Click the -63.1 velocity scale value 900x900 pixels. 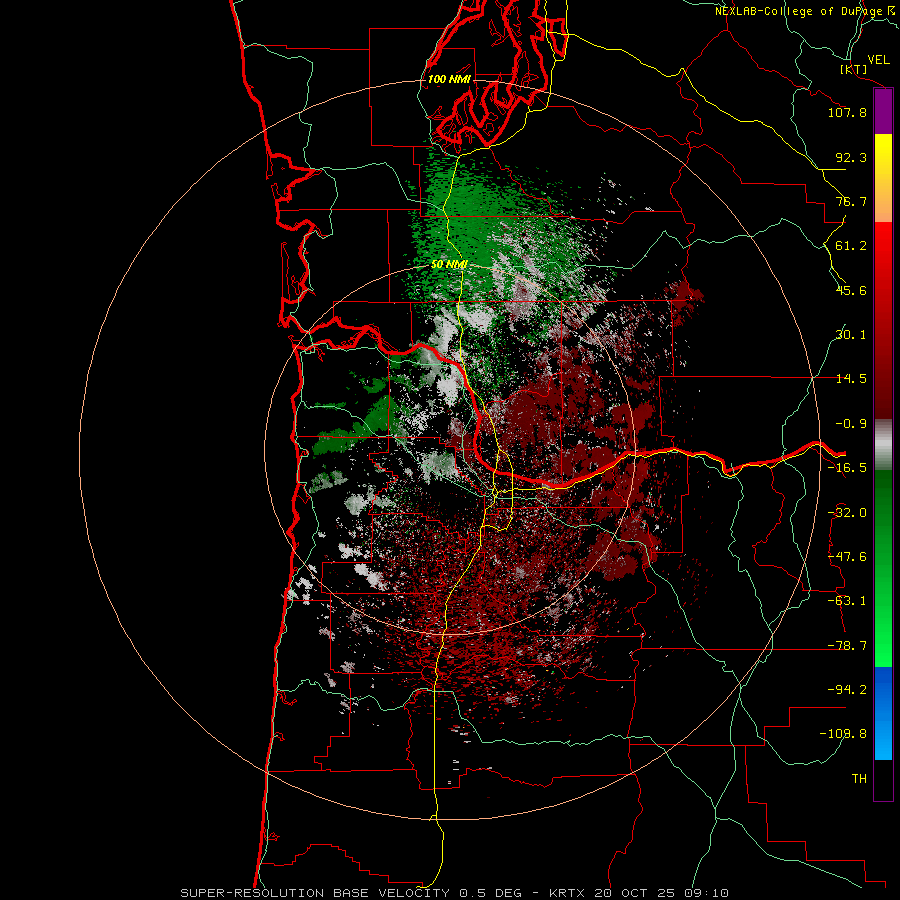coord(847,601)
